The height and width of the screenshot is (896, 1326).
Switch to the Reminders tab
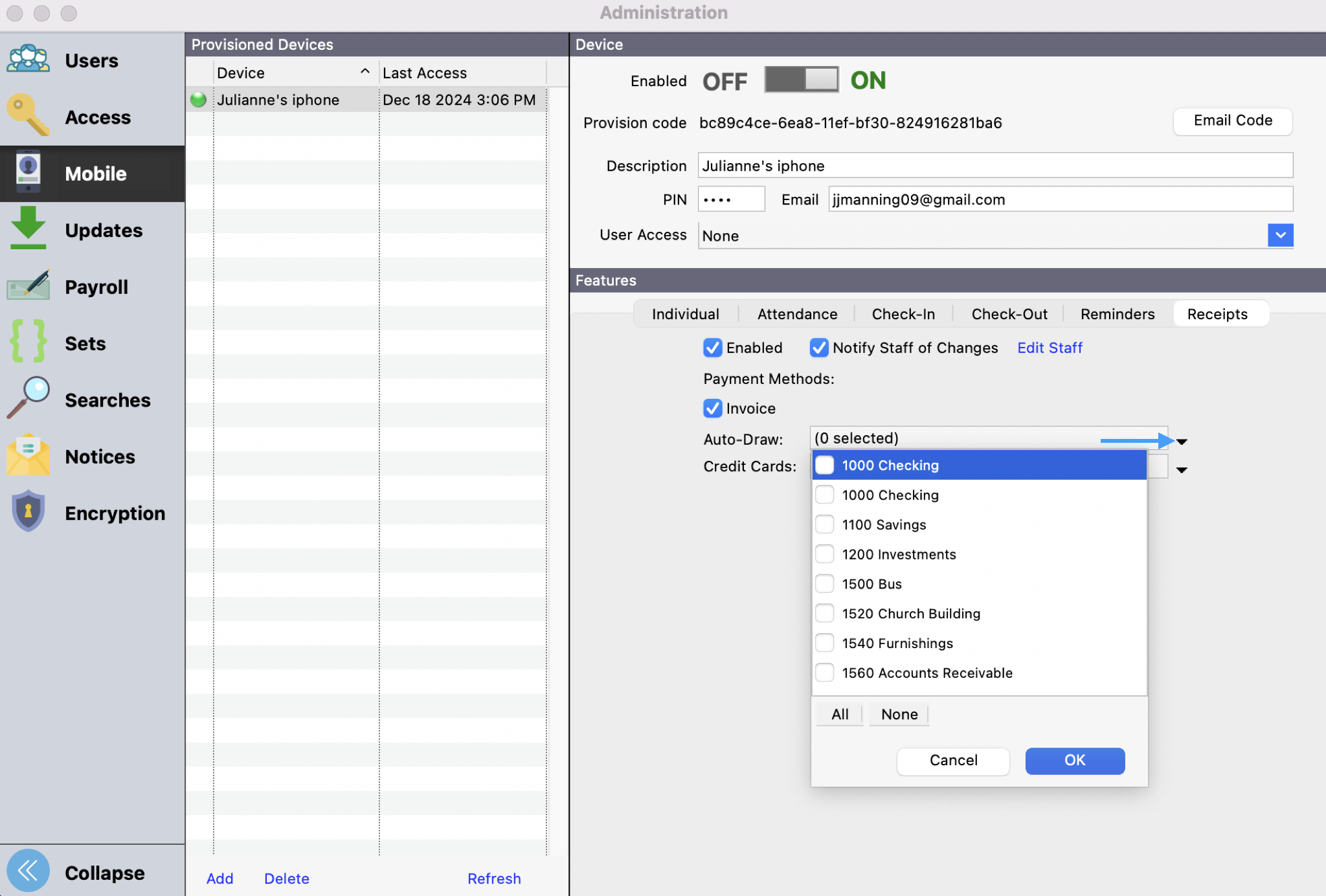[x=1117, y=314]
